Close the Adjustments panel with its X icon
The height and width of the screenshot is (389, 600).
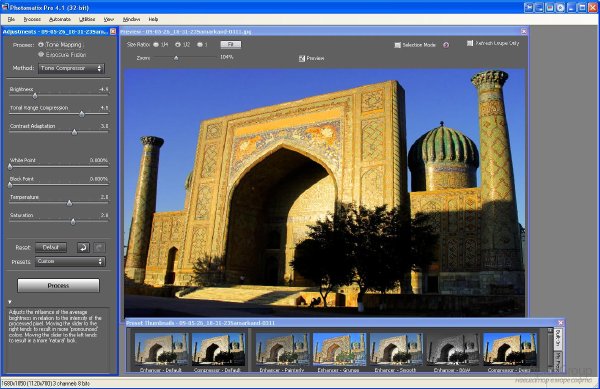(113, 31)
